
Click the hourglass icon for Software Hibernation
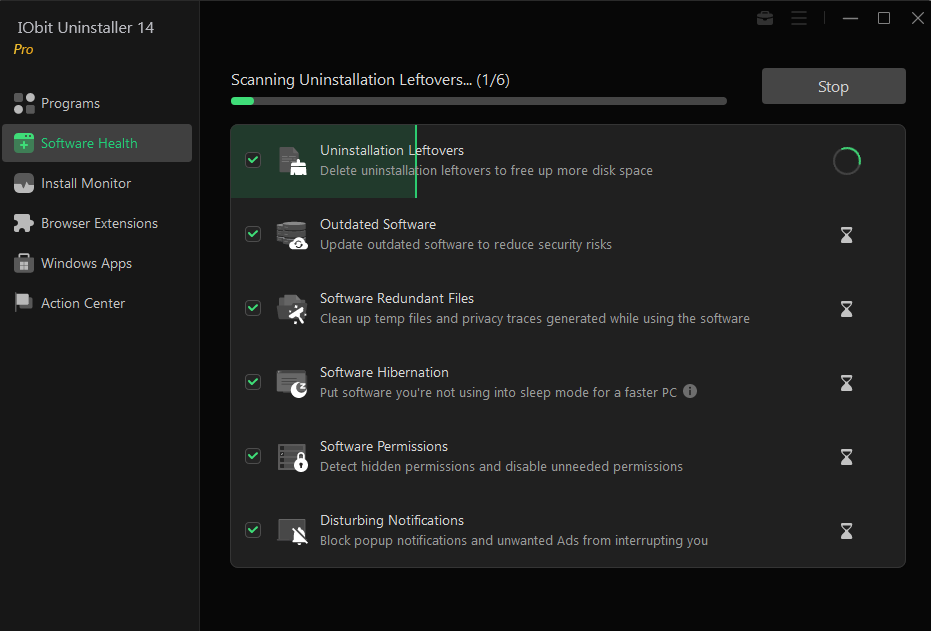(847, 383)
